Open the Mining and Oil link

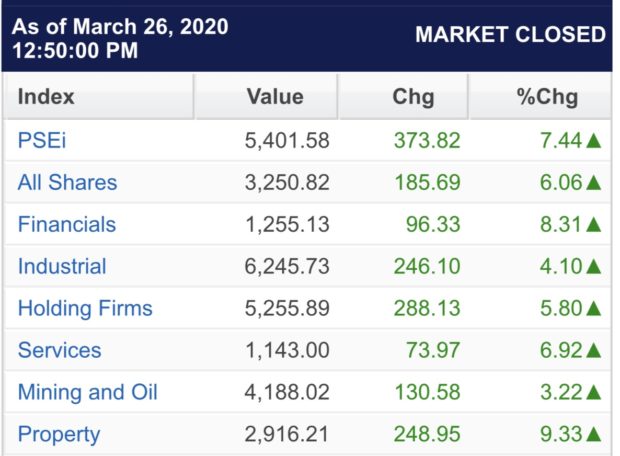(x=88, y=392)
